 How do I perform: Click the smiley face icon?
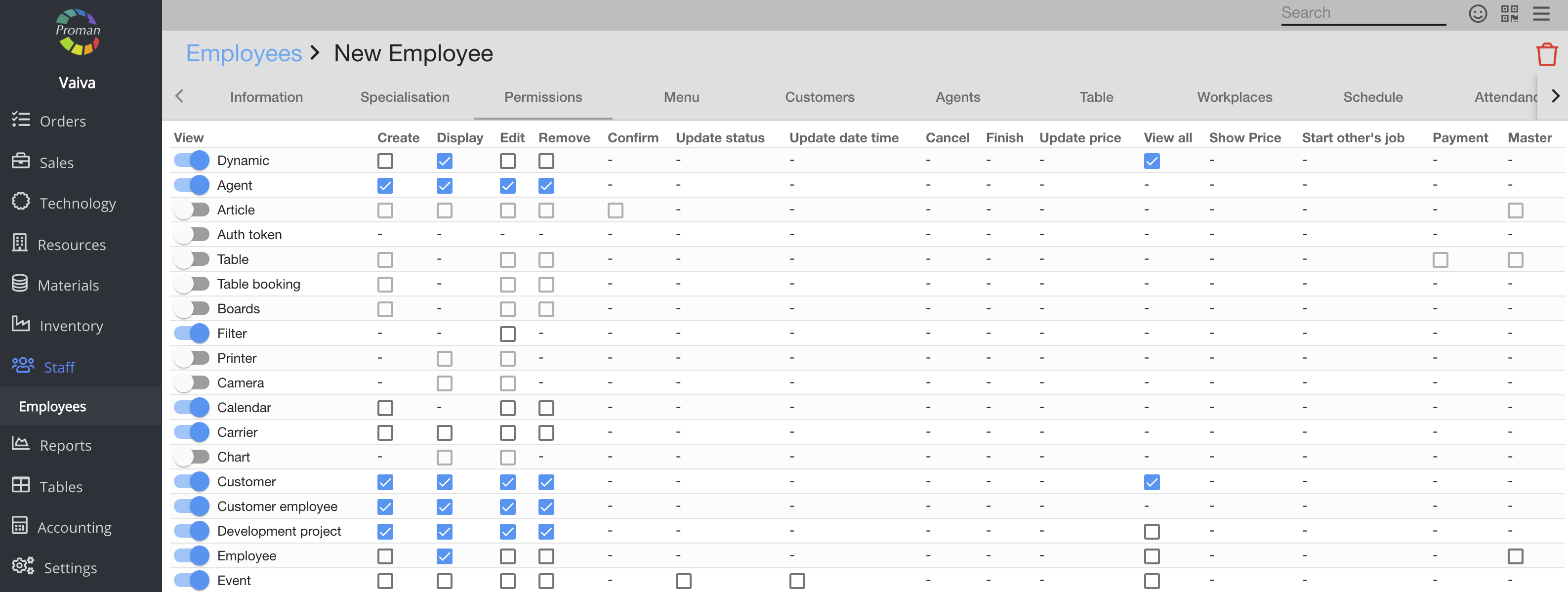1477,13
